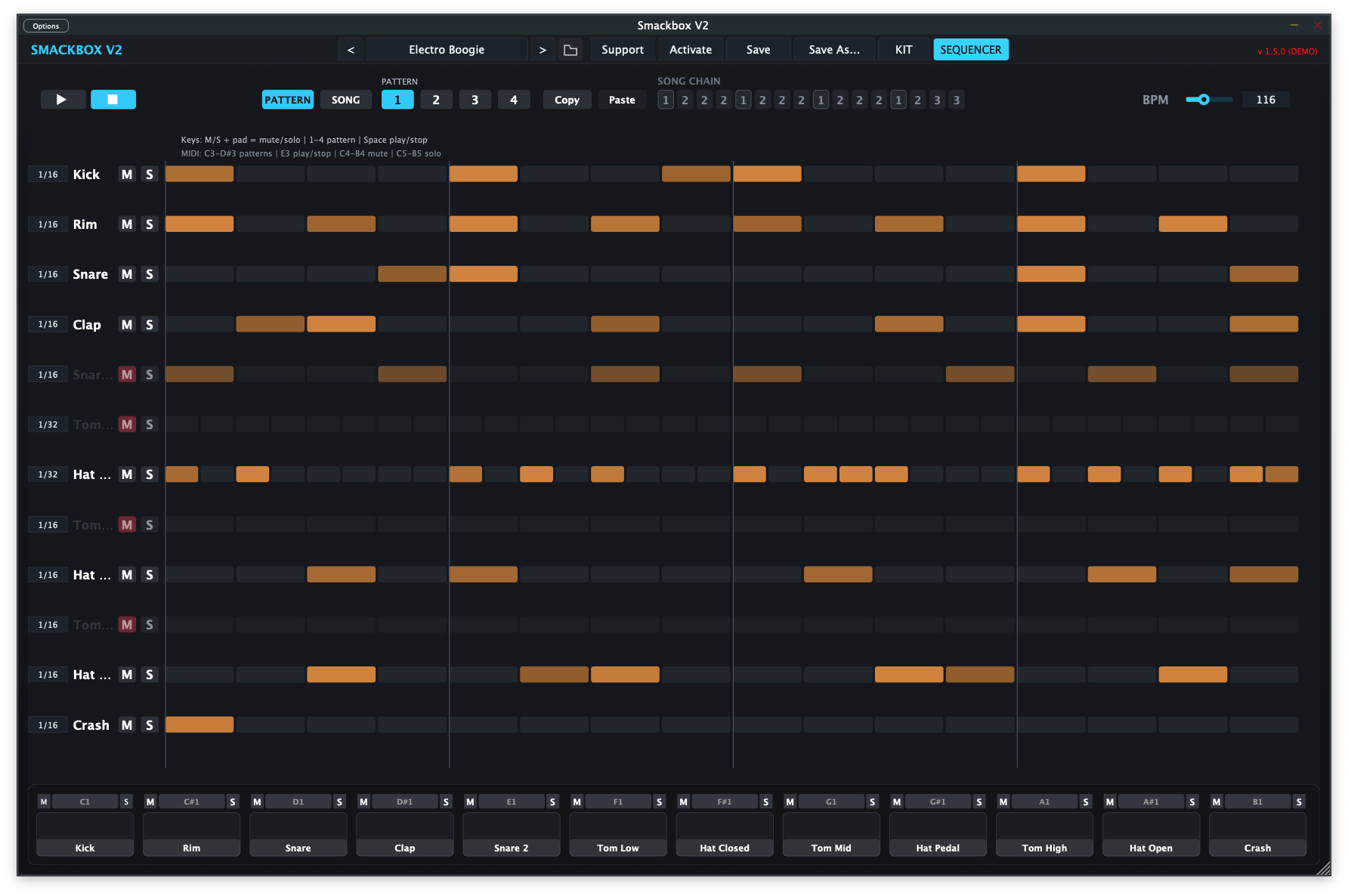1348x896 pixels.
Task: Mute the Crash sequencer row
Action: pyautogui.click(x=127, y=725)
